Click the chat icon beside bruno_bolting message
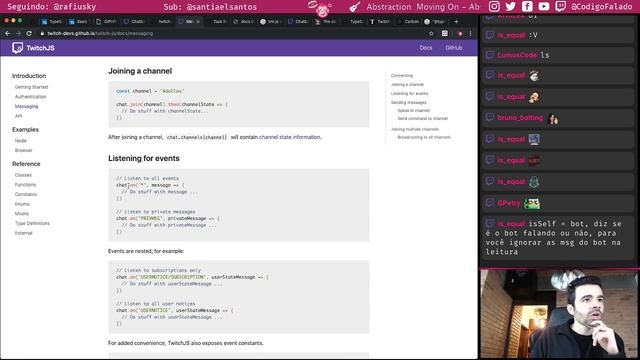 490,118
